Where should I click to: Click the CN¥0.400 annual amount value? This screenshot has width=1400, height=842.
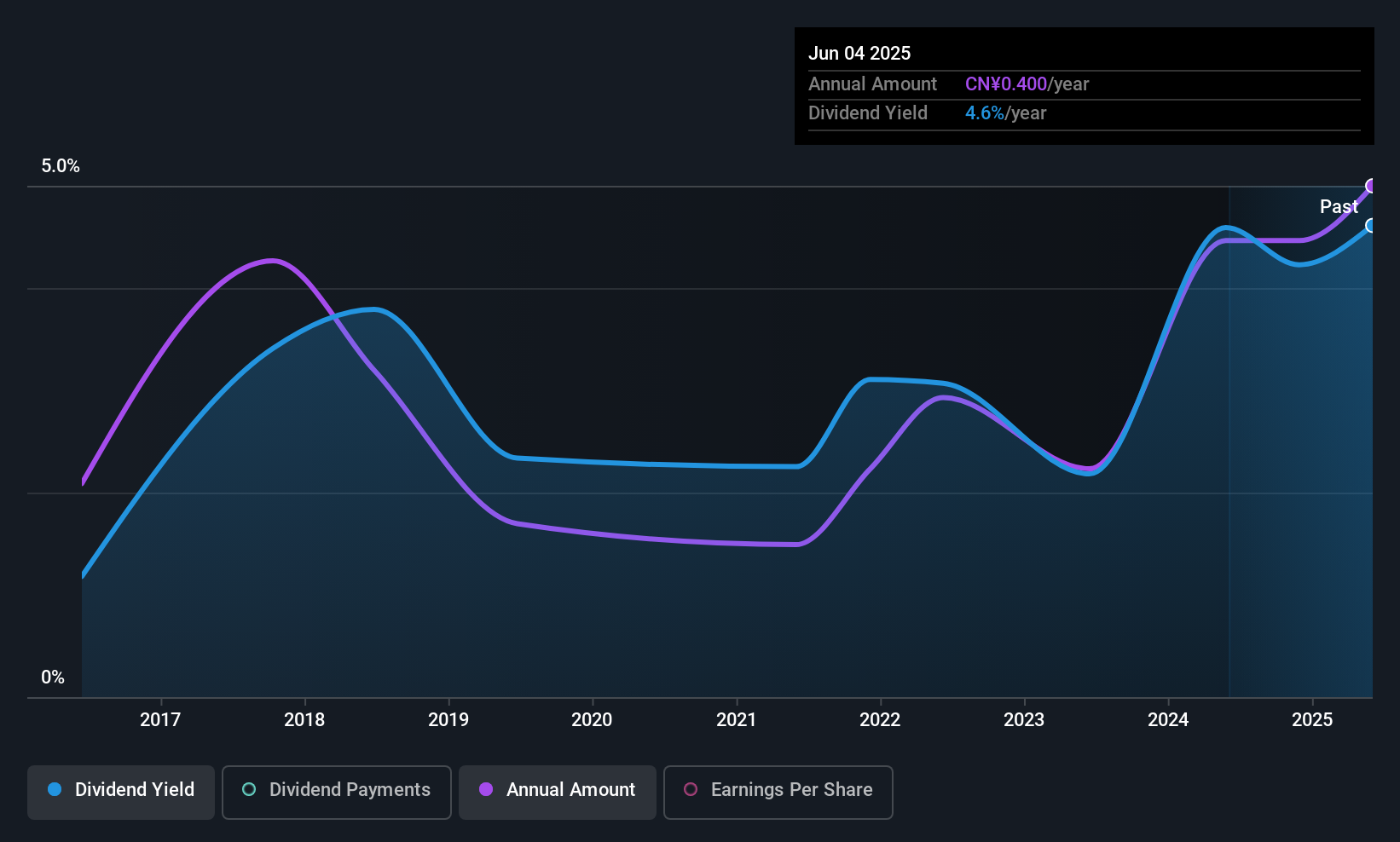click(1006, 84)
